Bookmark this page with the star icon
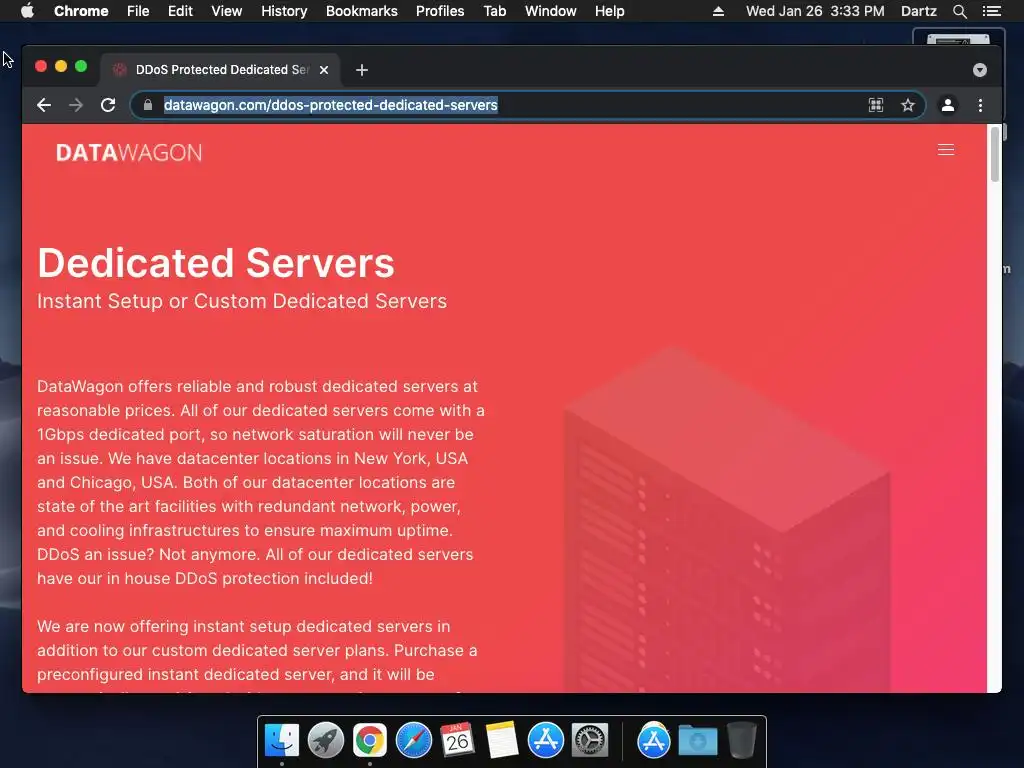Viewport: 1024px width, 768px height. [x=908, y=105]
